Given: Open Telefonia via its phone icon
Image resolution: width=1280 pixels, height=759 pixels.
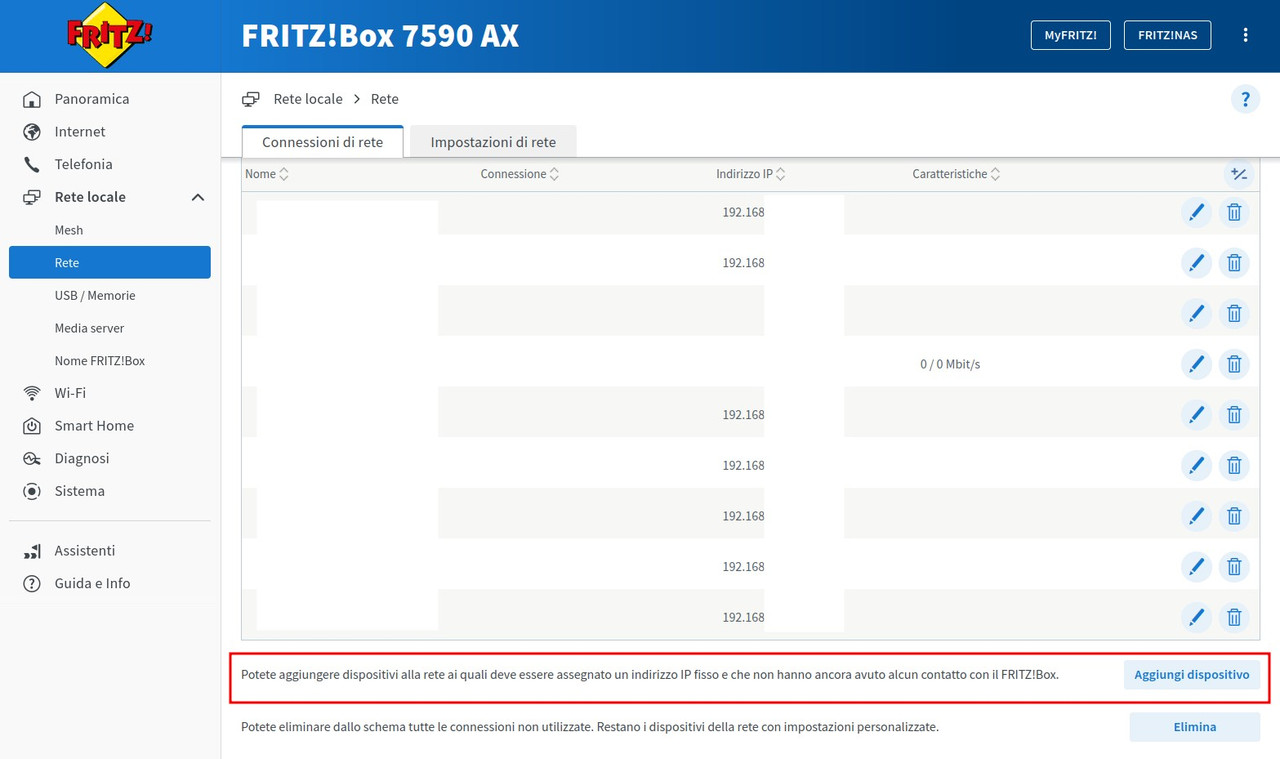Looking at the screenshot, I should pos(32,164).
